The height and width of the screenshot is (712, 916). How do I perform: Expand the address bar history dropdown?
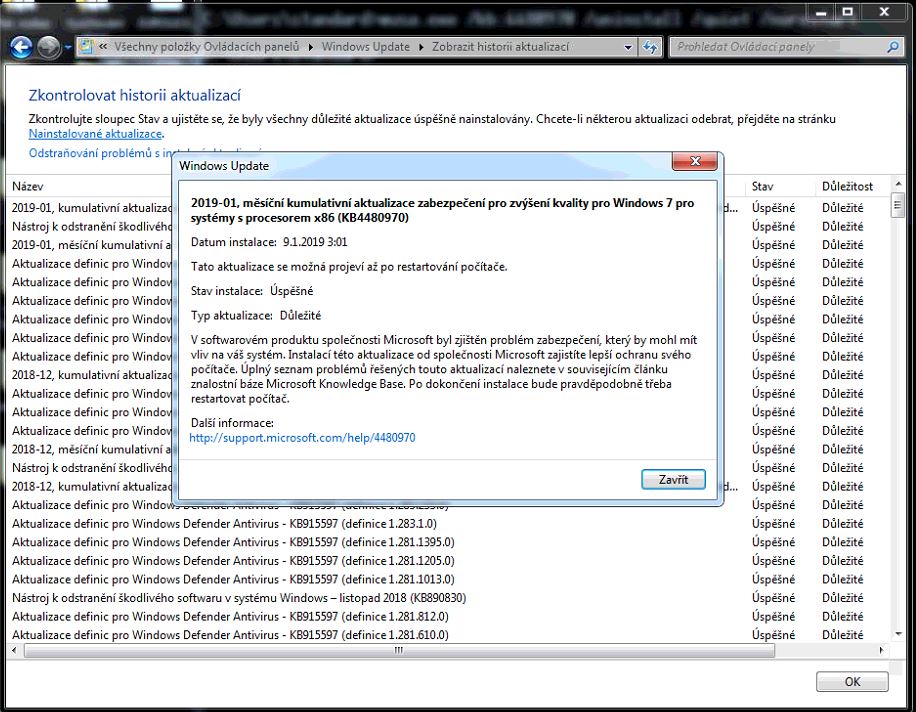[628, 47]
